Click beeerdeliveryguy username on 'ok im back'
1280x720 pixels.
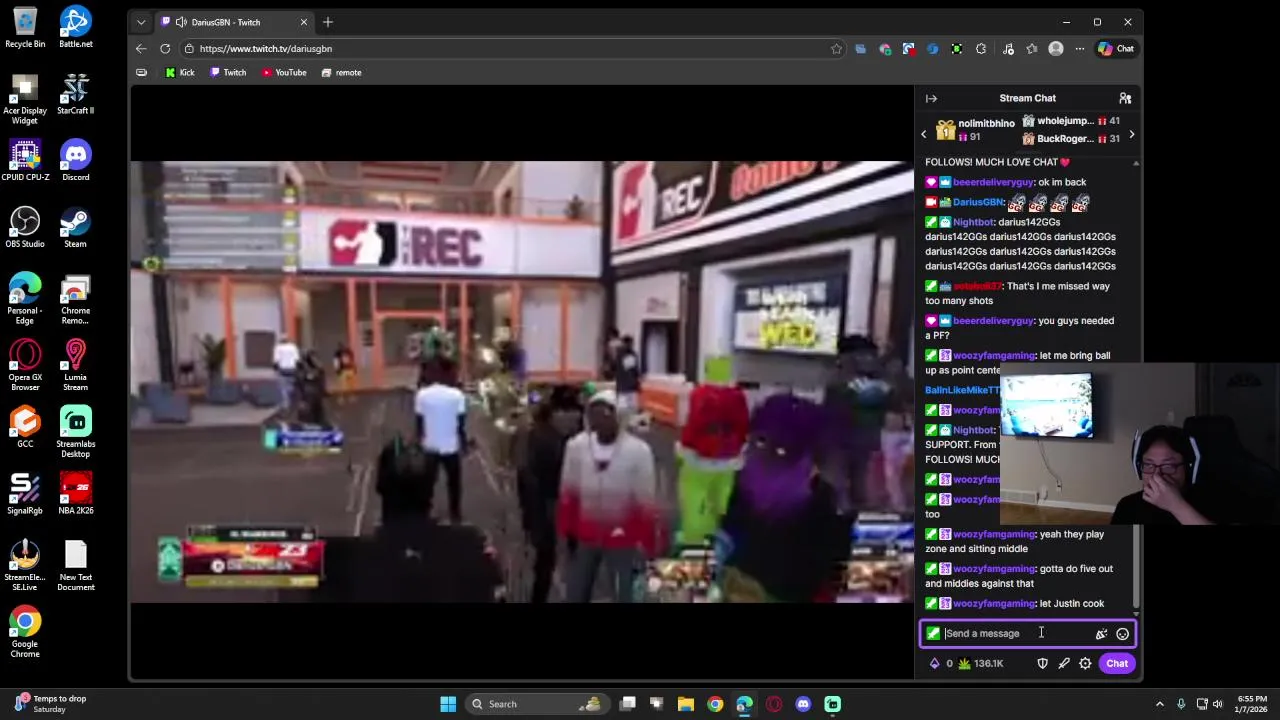(x=993, y=182)
